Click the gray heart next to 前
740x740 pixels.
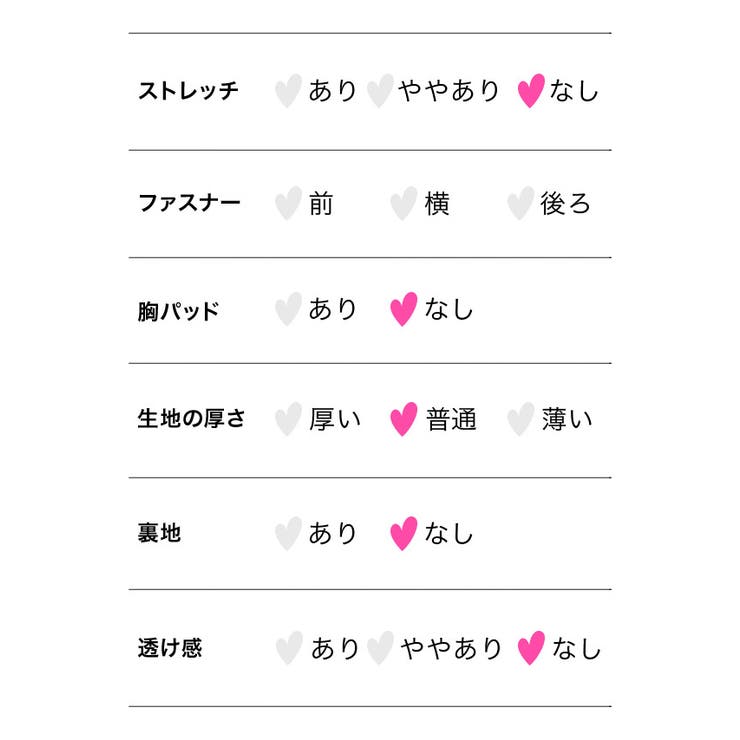click(288, 204)
